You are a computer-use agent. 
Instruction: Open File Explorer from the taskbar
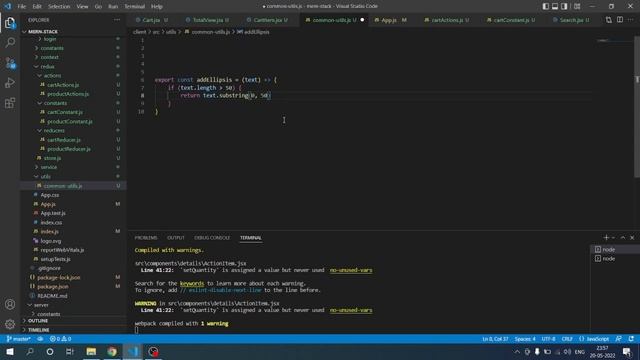click(91, 351)
